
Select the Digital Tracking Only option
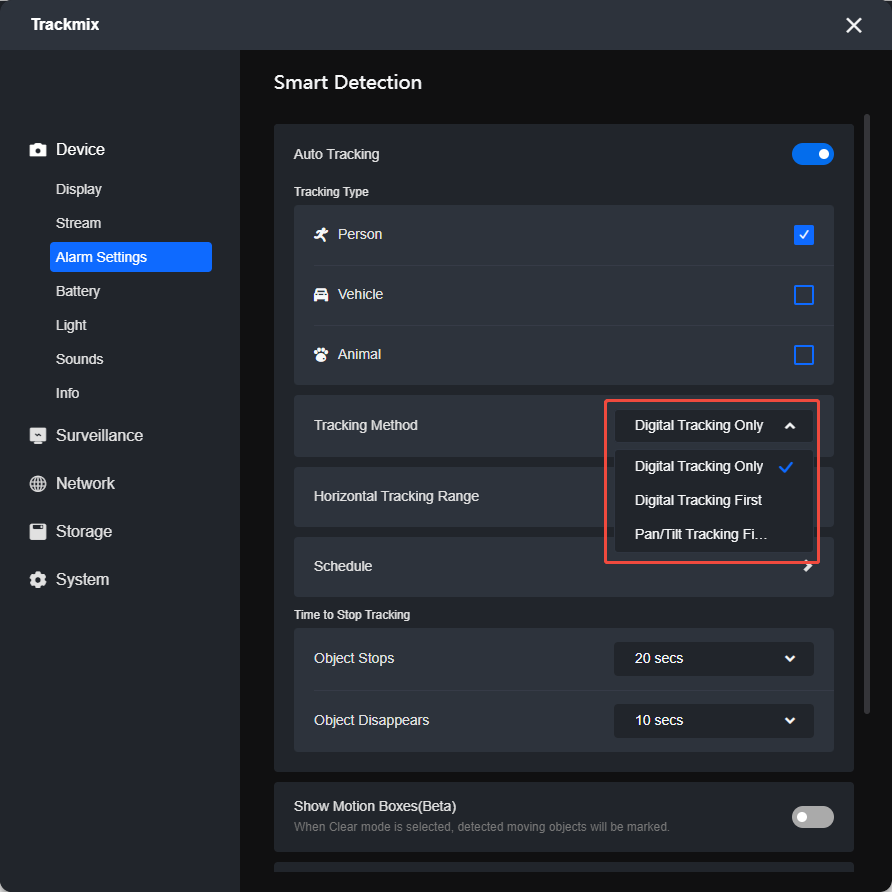click(713, 466)
